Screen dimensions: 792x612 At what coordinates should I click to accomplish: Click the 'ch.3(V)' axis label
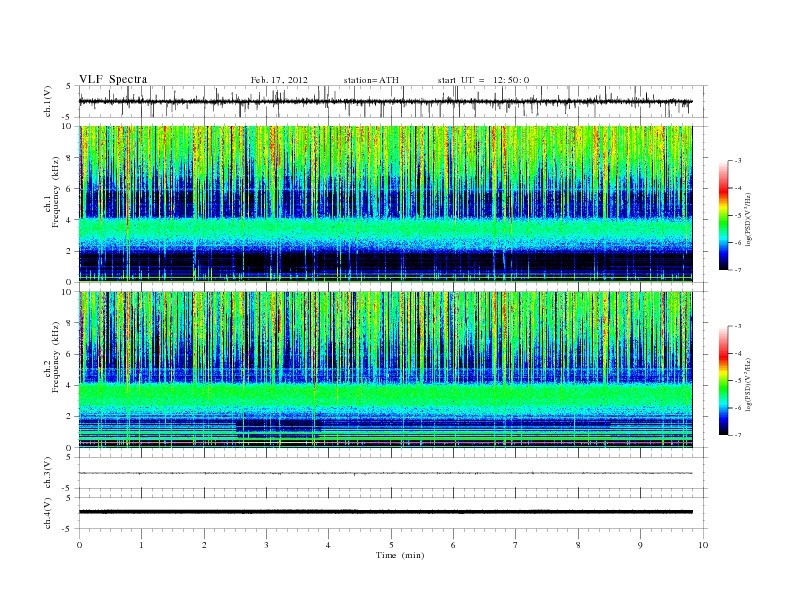[x=48, y=473]
